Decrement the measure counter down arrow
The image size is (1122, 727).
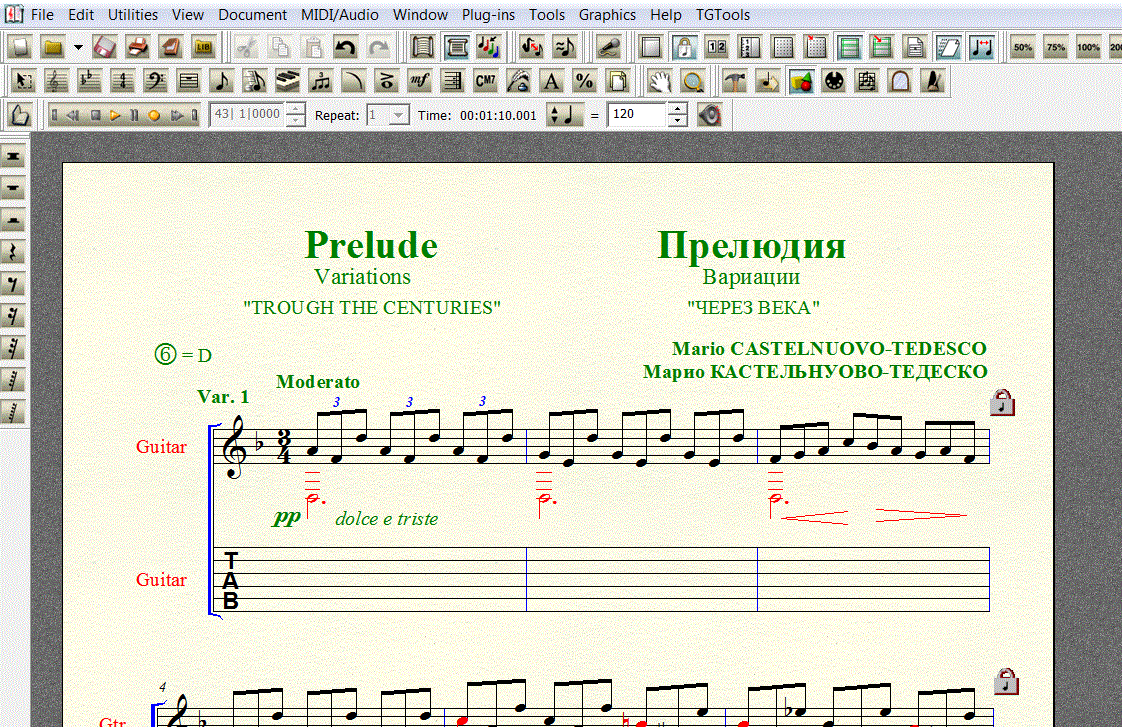click(x=295, y=121)
